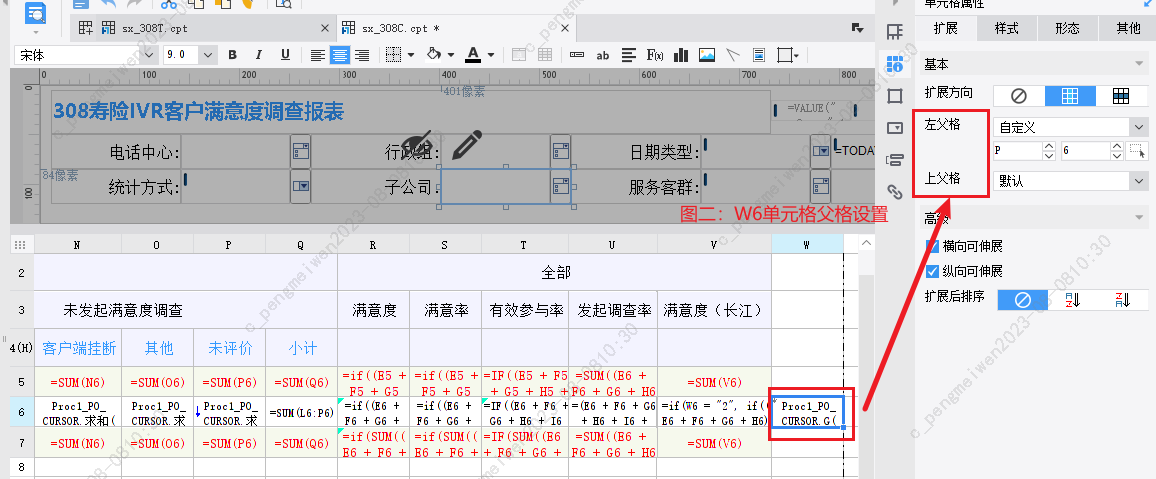The image size is (1156, 479).
Task: Switch to sx_308C.cpt tab
Action: [401, 29]
